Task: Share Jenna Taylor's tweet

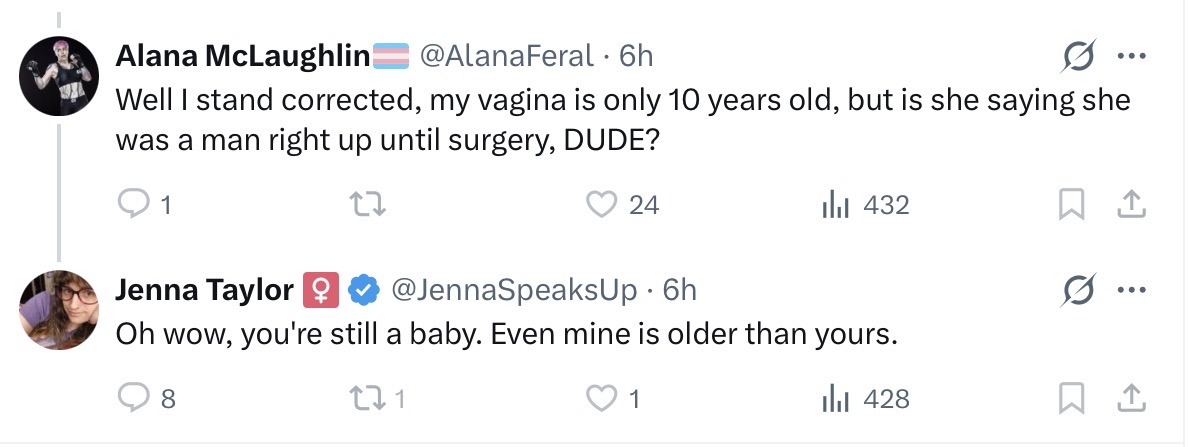Action: click(x=1131, y=399)
